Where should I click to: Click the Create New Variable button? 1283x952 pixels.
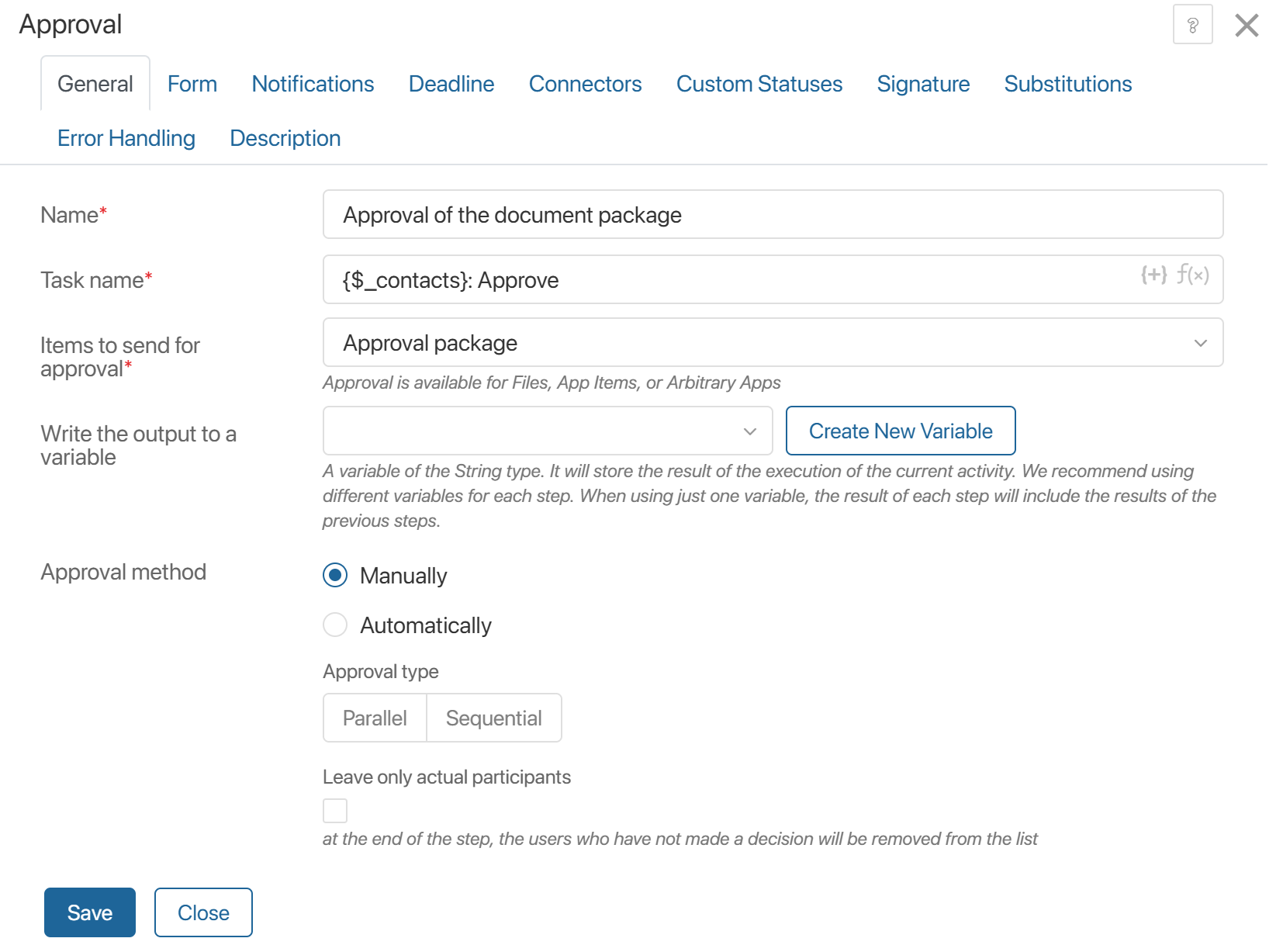pyautogui.click(x=900, y=431)
